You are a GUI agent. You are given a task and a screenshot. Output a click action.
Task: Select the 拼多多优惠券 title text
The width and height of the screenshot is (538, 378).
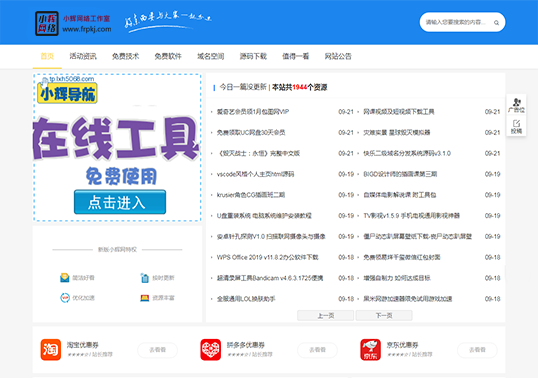point(246,345)
